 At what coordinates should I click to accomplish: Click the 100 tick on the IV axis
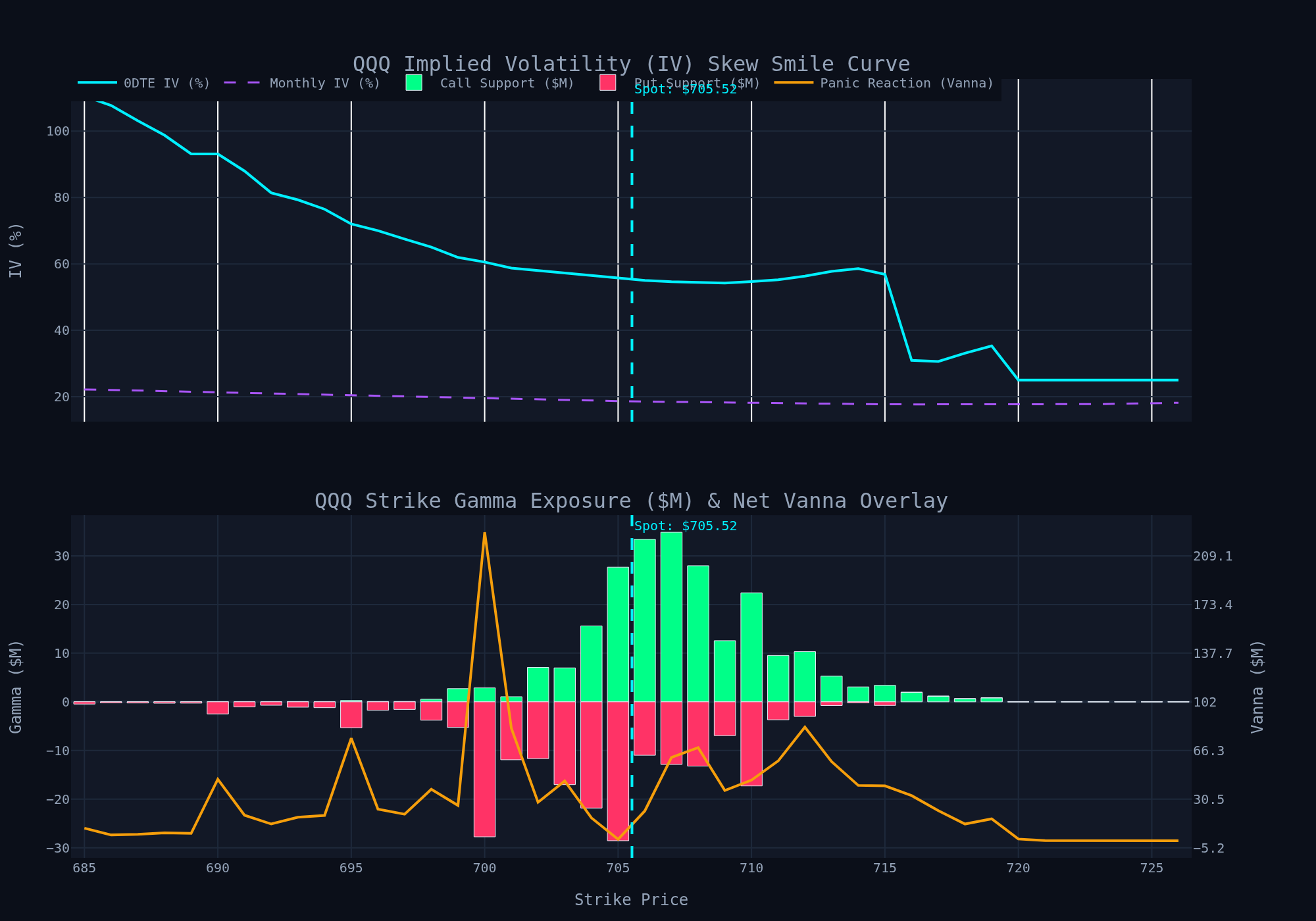click(57, 132)
